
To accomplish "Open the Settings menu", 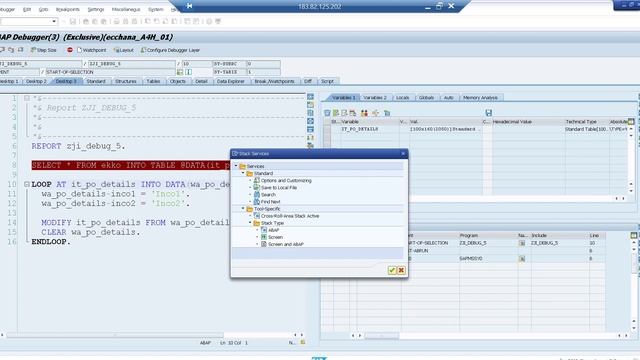I will [96, 9].
